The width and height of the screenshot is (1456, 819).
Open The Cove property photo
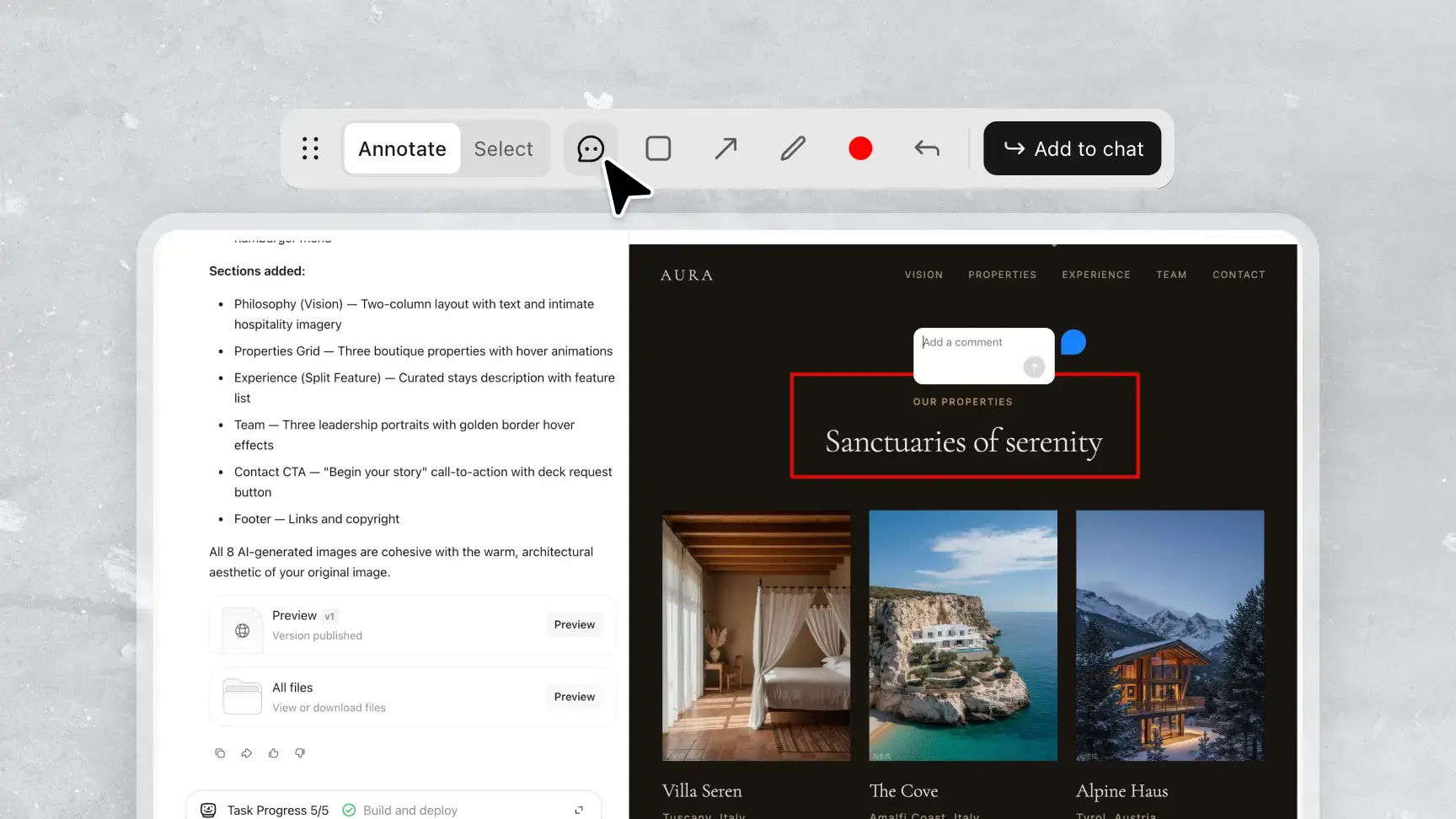pos(963,635)
